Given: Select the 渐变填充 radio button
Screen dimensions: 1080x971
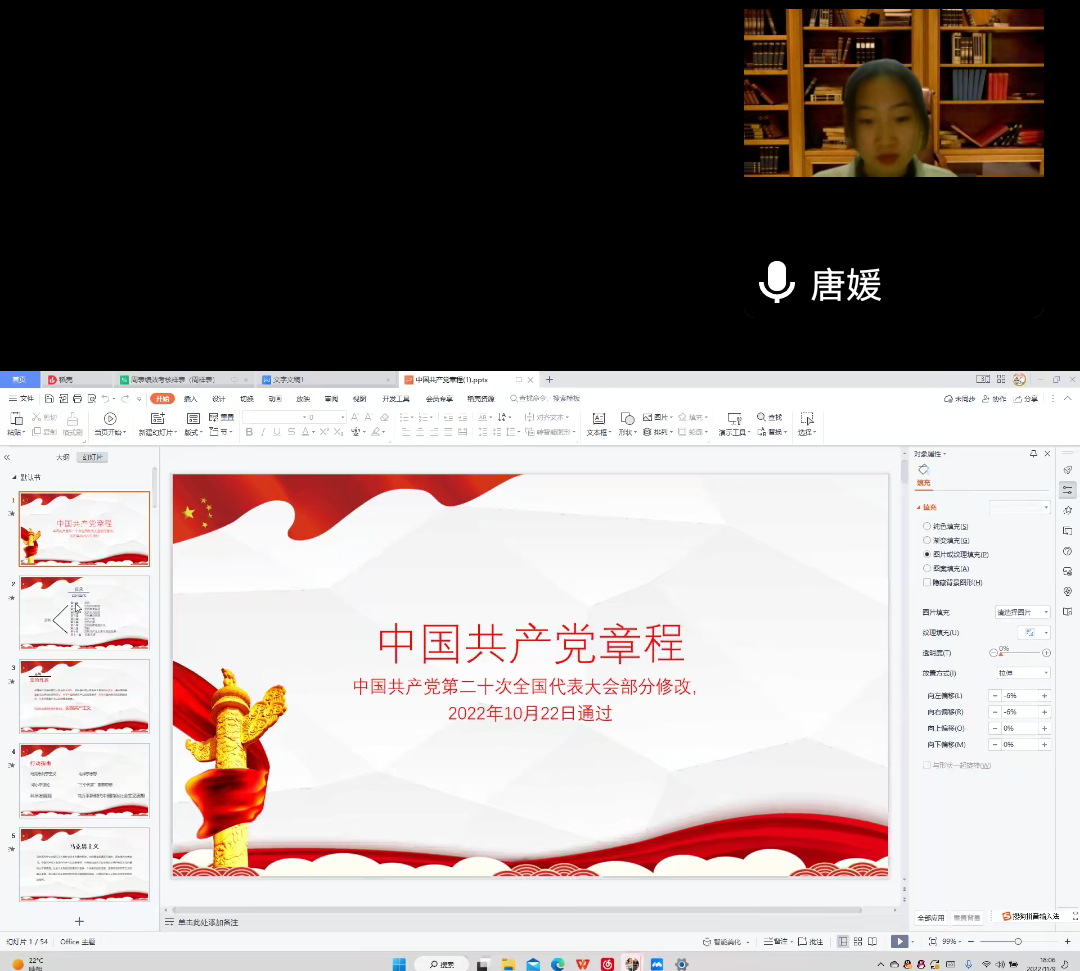Looking at the screenshot, I should (927, 540).
